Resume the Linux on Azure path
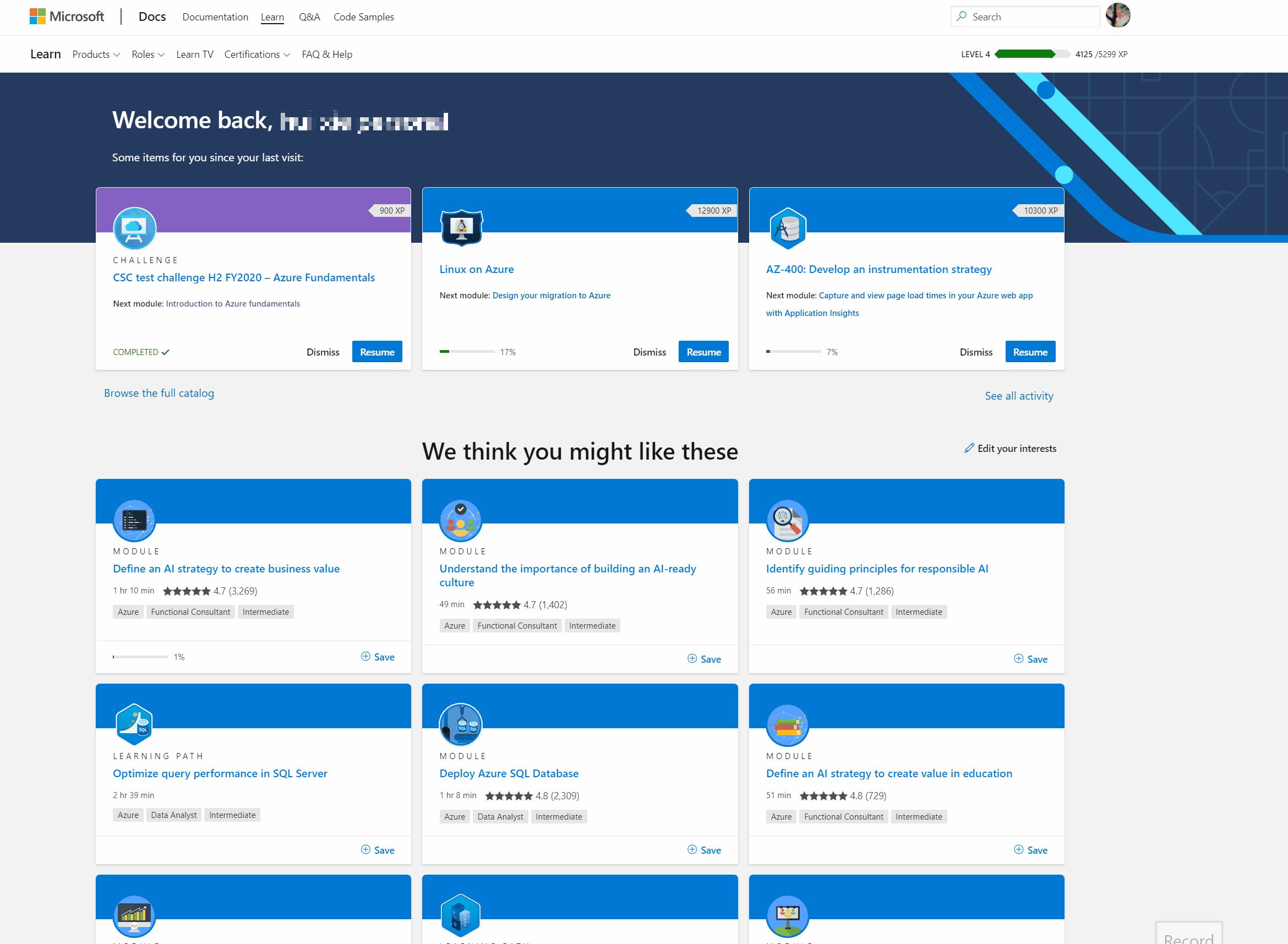This screenshot has height=944, width=1288. pos(703,351)
